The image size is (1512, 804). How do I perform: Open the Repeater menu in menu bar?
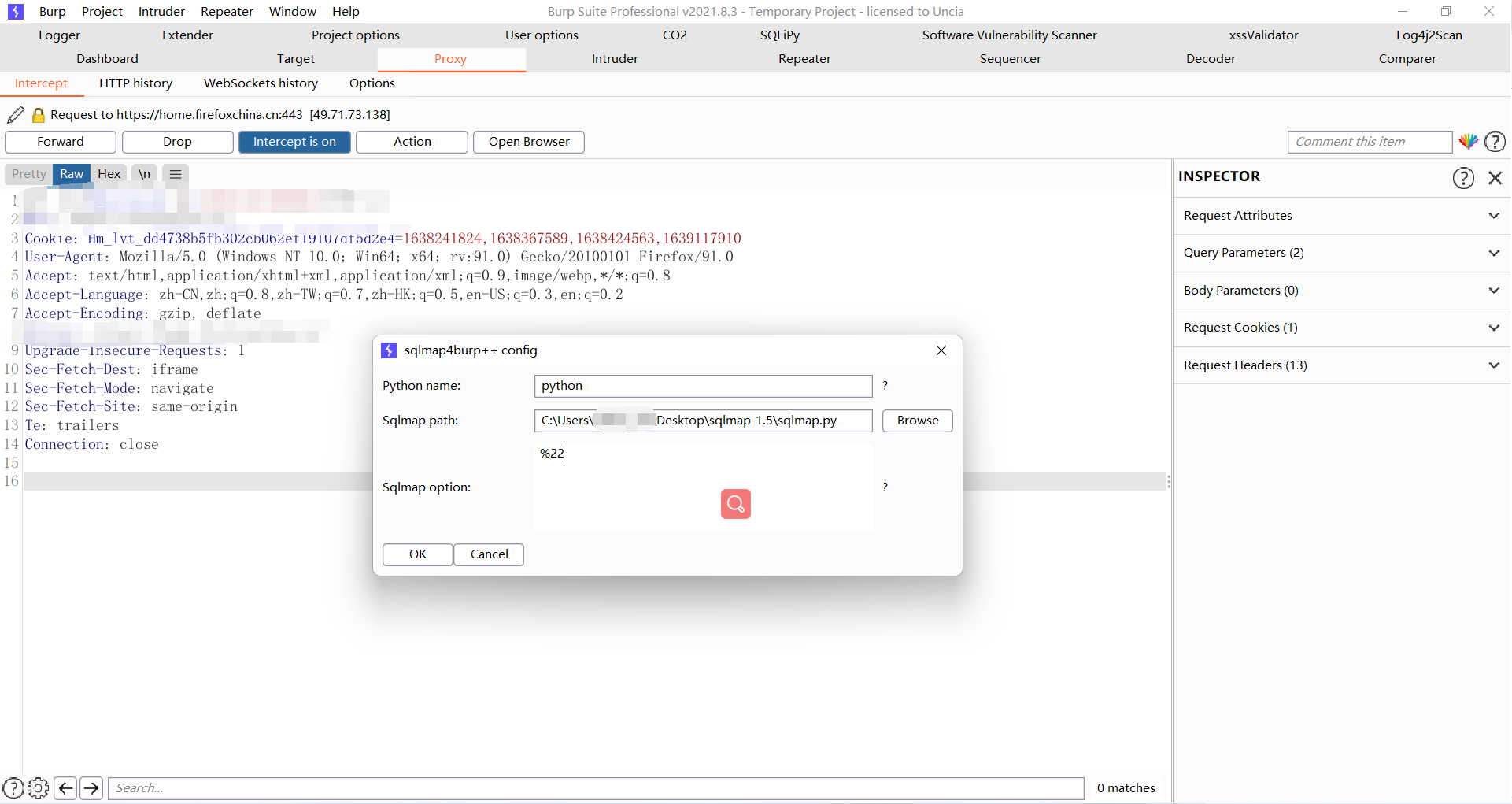tap(227, 12)
